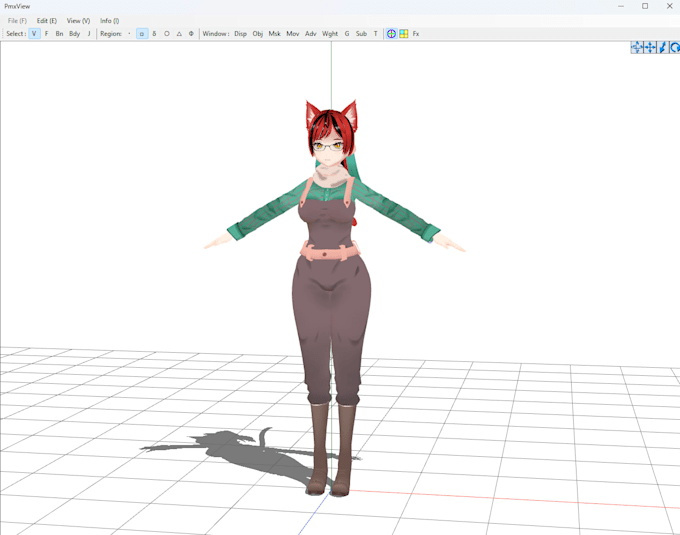
Task: Open the Adv window
Action: click(311, 34)
